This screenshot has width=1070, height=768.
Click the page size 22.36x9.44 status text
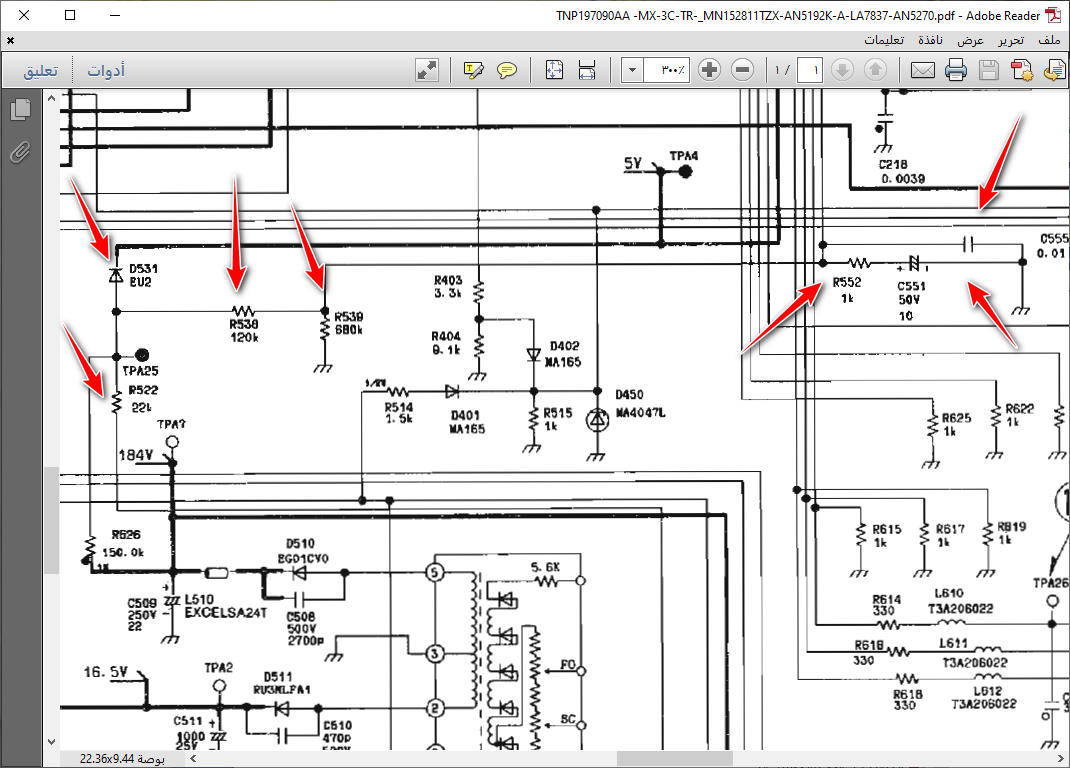point(122,758)
